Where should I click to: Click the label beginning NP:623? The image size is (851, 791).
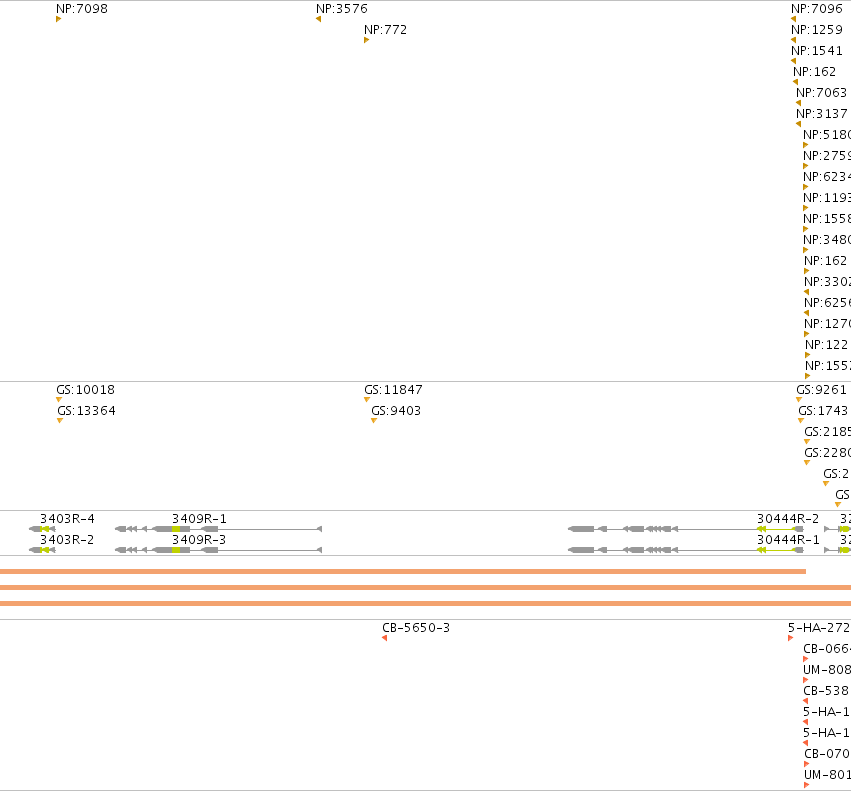tap(827, 177)
